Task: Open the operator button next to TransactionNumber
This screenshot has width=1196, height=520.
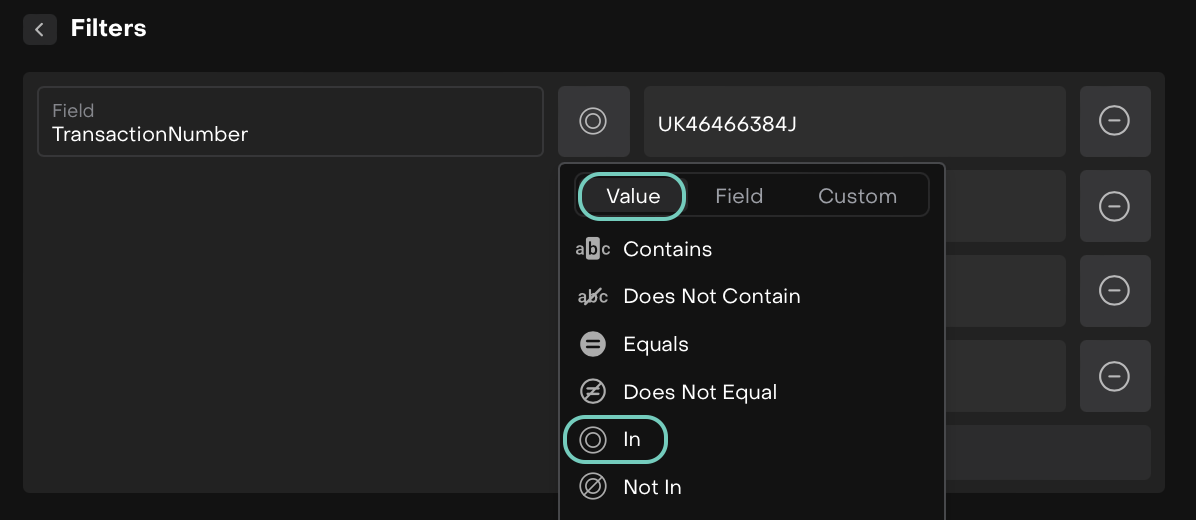Action: (x=593, y=121)
